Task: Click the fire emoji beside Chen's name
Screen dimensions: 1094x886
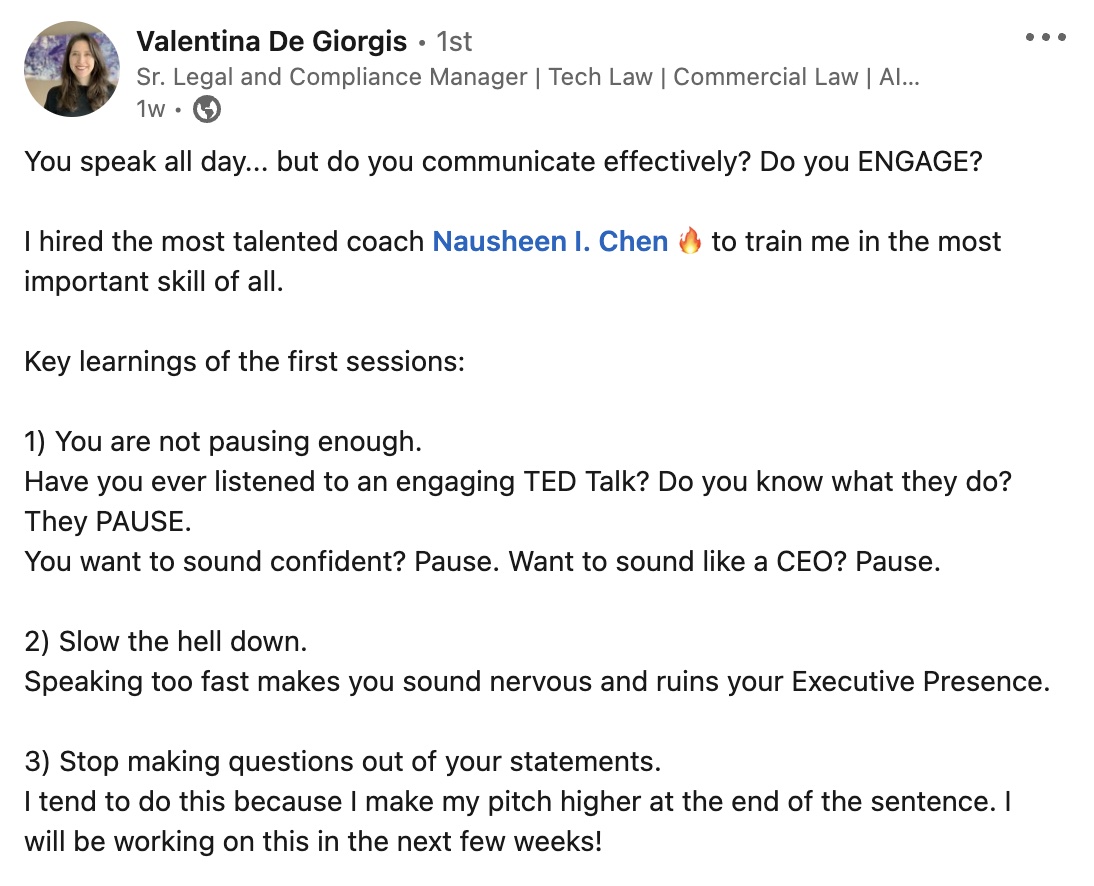Action: pos(689,241)
